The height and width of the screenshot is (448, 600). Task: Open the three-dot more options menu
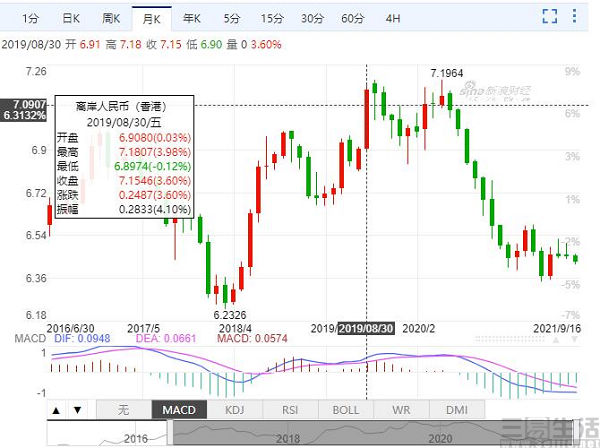[x=574, y=16]
